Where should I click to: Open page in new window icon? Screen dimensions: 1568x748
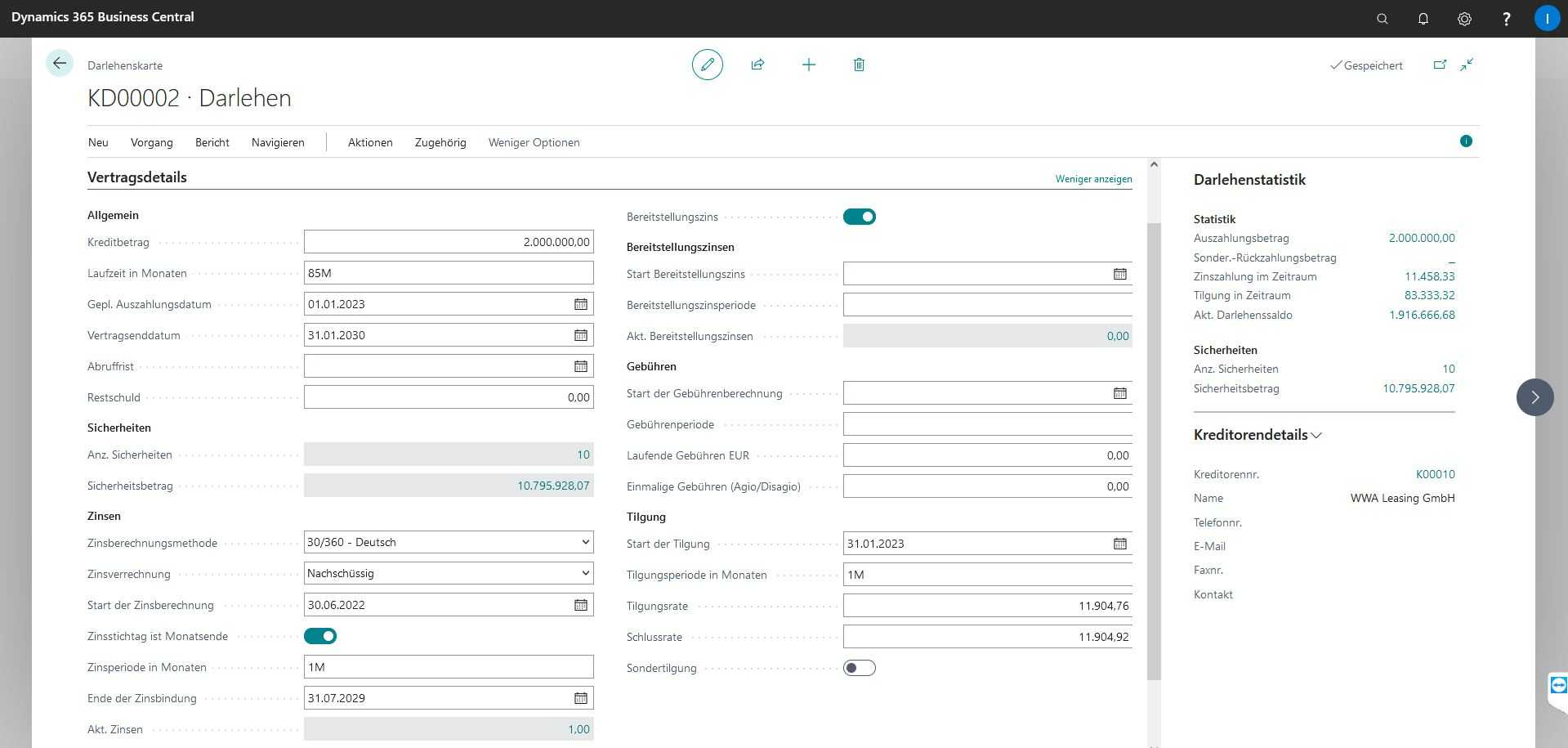pos(1440,65)
